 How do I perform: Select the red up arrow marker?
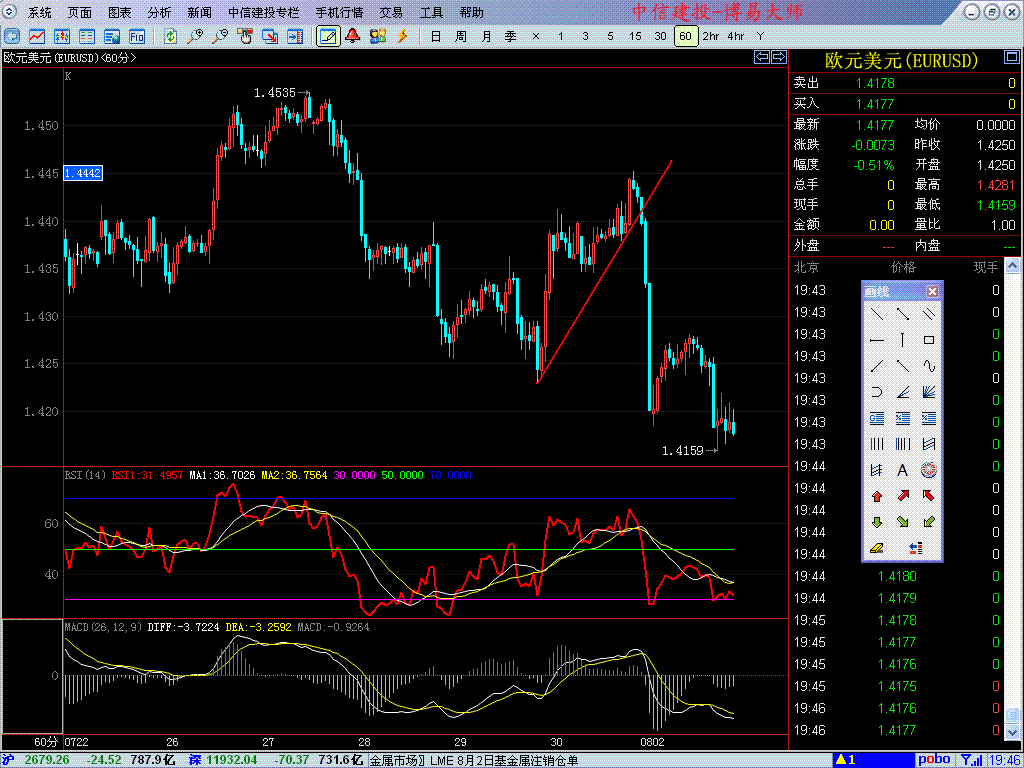point(877,496)
